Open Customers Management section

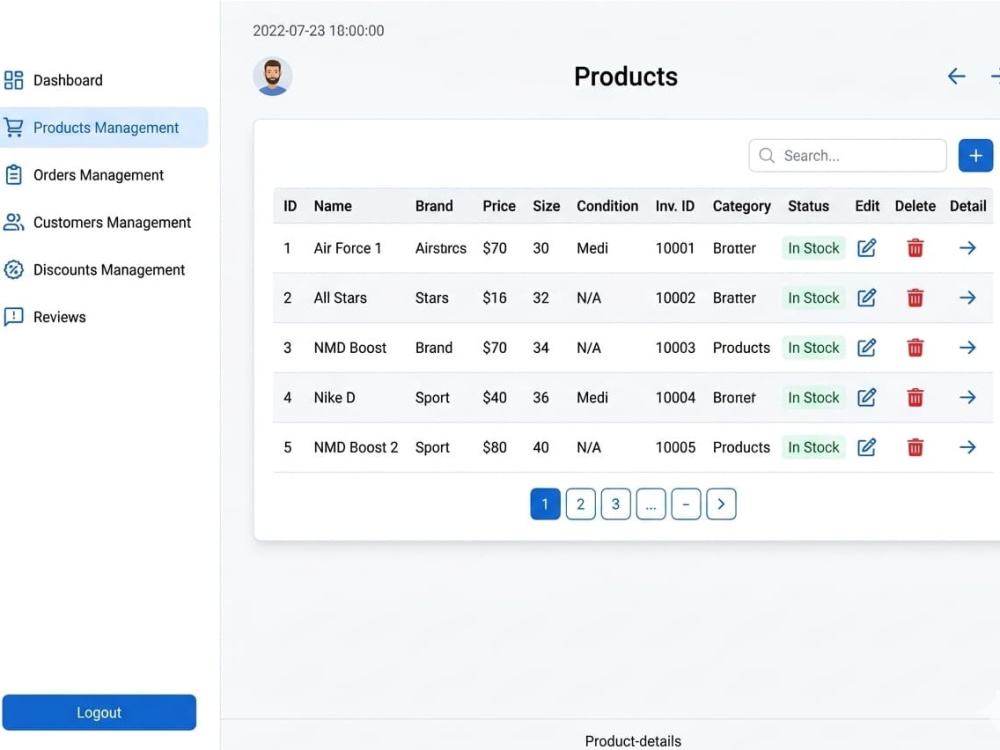click(112, 222)
